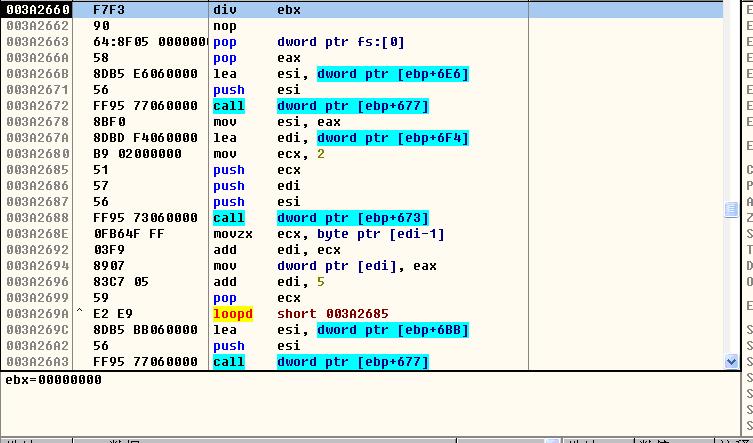This screenshot has height=443, width=753.
Task: Click the disassembly scrollbar down arrow
Action: click(731, 361)
